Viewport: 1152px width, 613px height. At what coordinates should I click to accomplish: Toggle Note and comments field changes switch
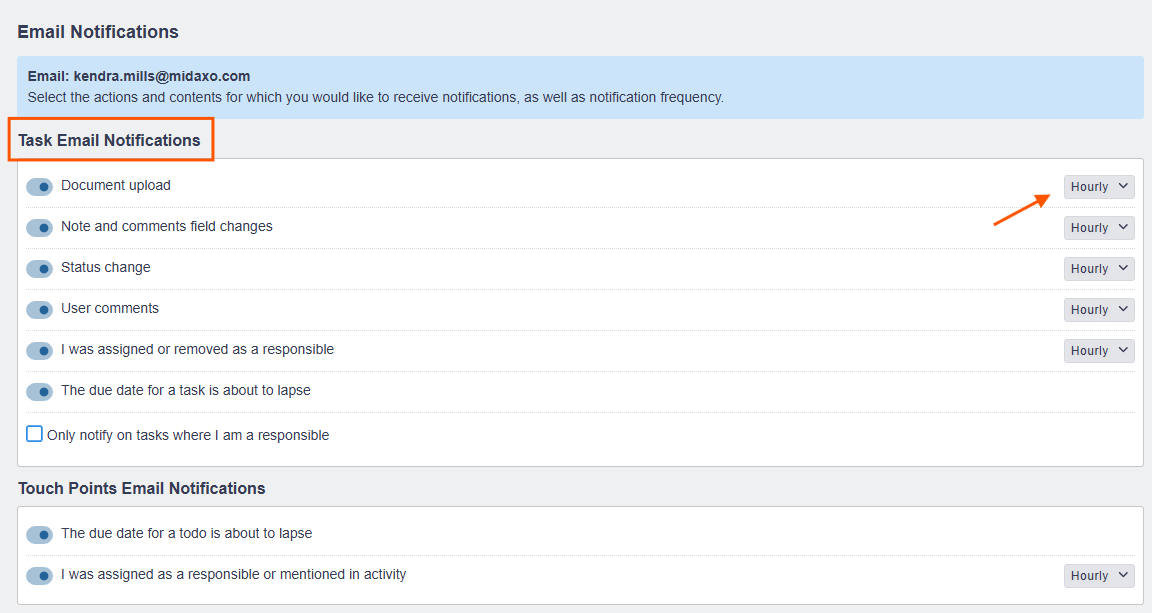[40, 228]
